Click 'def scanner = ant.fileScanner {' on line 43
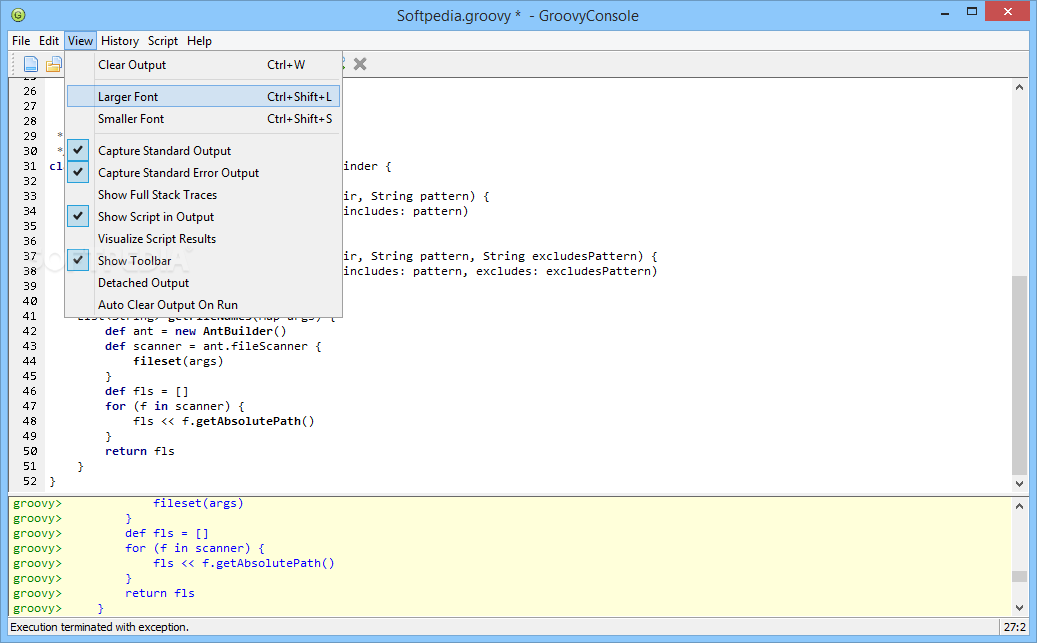Viewport: 1037px width, 643px height. pyautogui.click(x=213, y=347)
